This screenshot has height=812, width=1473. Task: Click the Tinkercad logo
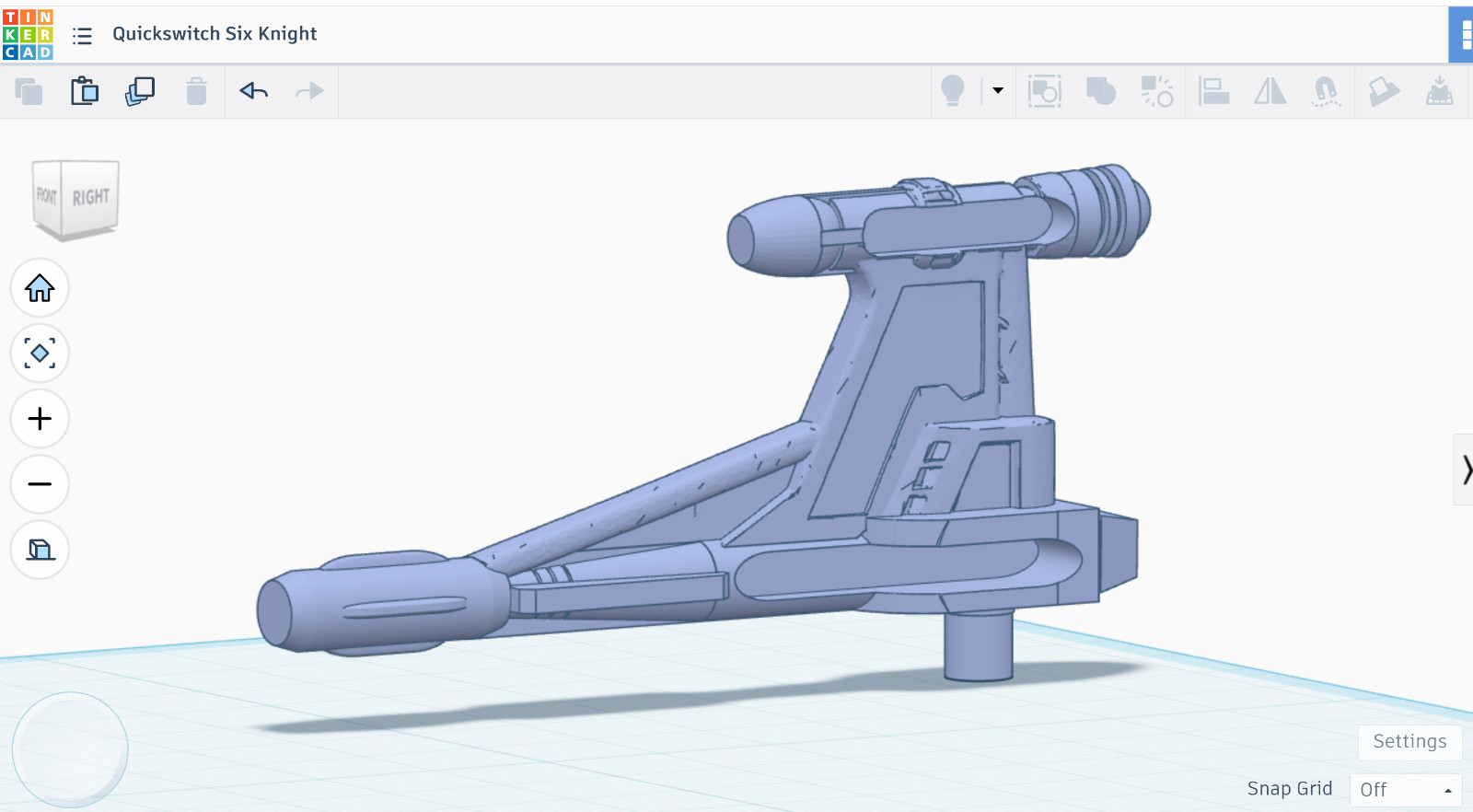28,34
